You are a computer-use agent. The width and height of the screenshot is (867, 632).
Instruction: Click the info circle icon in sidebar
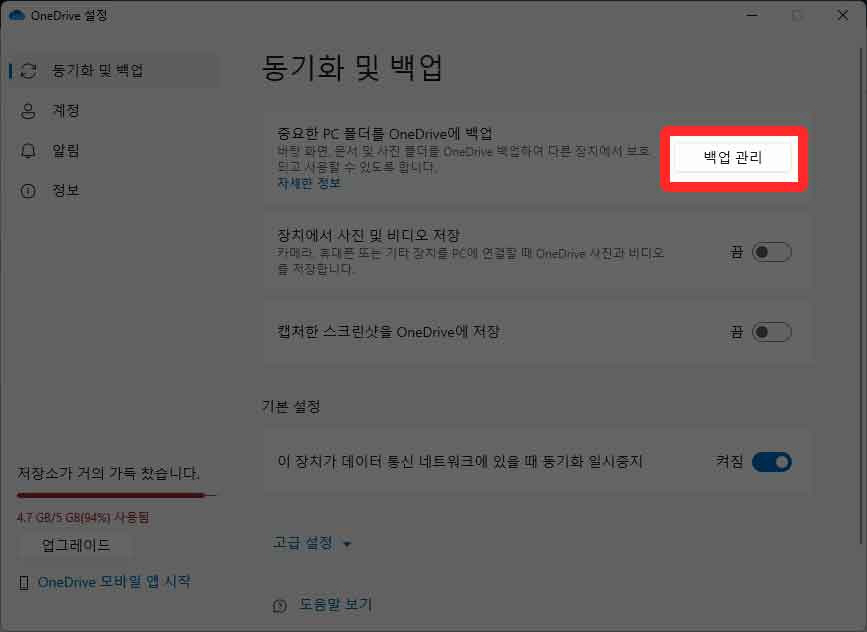pos(28,191)
